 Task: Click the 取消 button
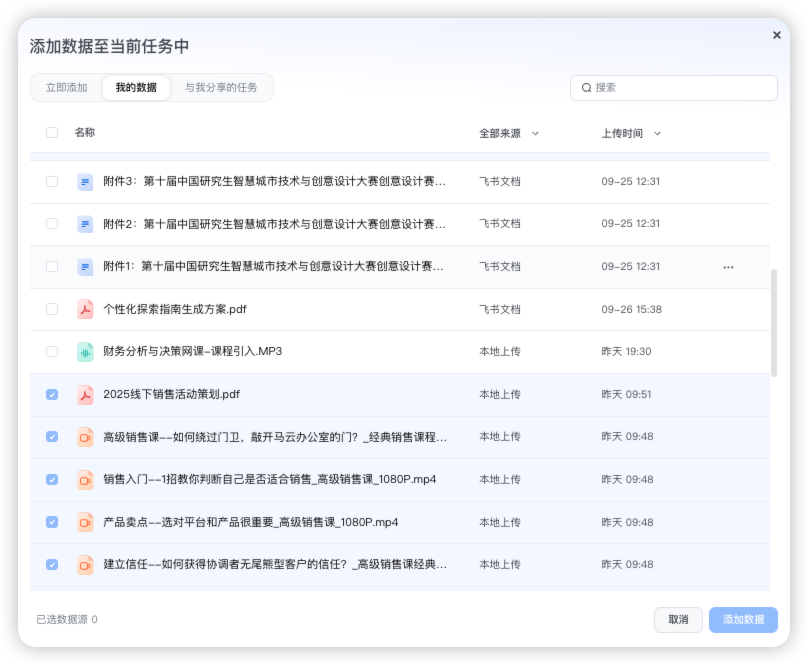pos(678,620)
